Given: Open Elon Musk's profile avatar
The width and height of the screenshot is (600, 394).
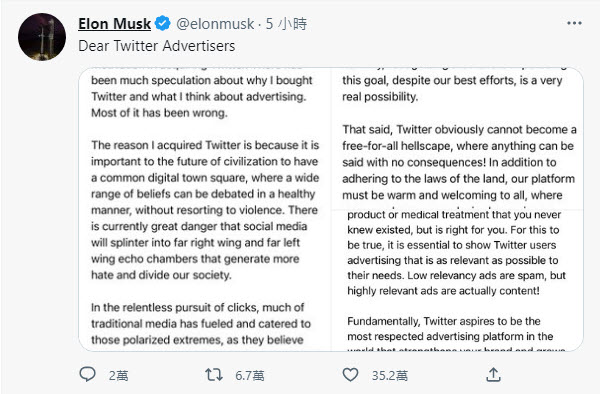Looking at the screenshot, I should click(x=42, y=37).
